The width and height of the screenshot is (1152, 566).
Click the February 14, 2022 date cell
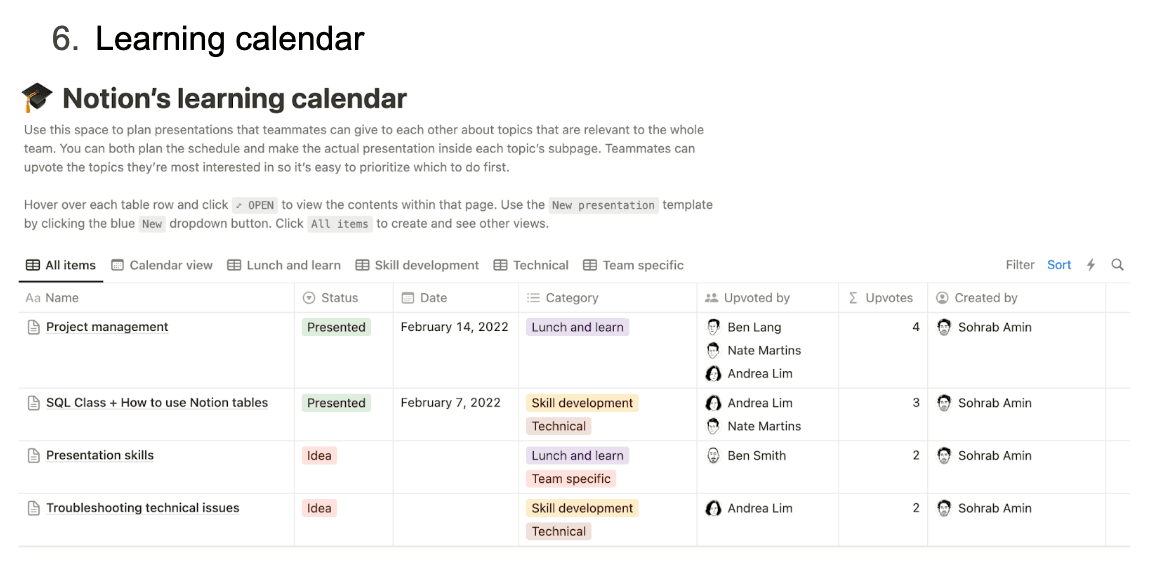coord(454,327)
